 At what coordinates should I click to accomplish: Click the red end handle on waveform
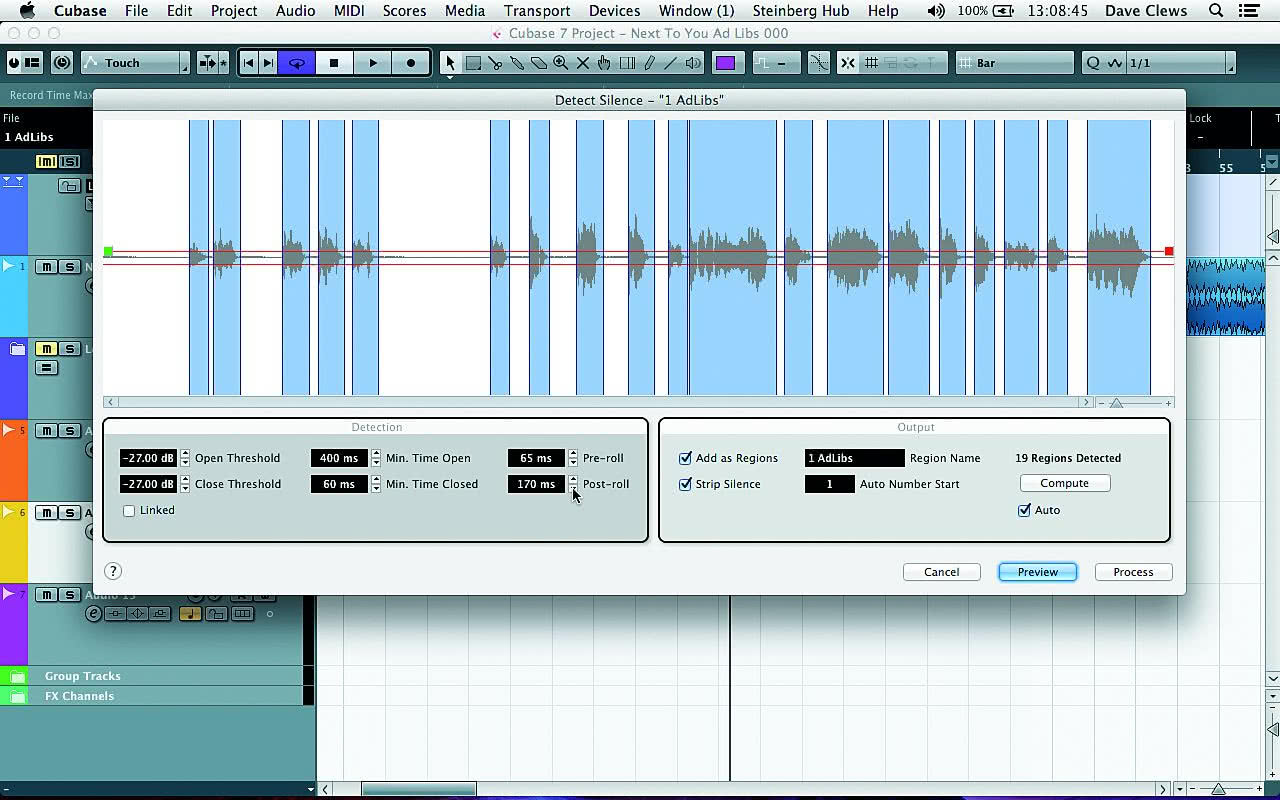pyautogui.click(x=1169, y=251)
